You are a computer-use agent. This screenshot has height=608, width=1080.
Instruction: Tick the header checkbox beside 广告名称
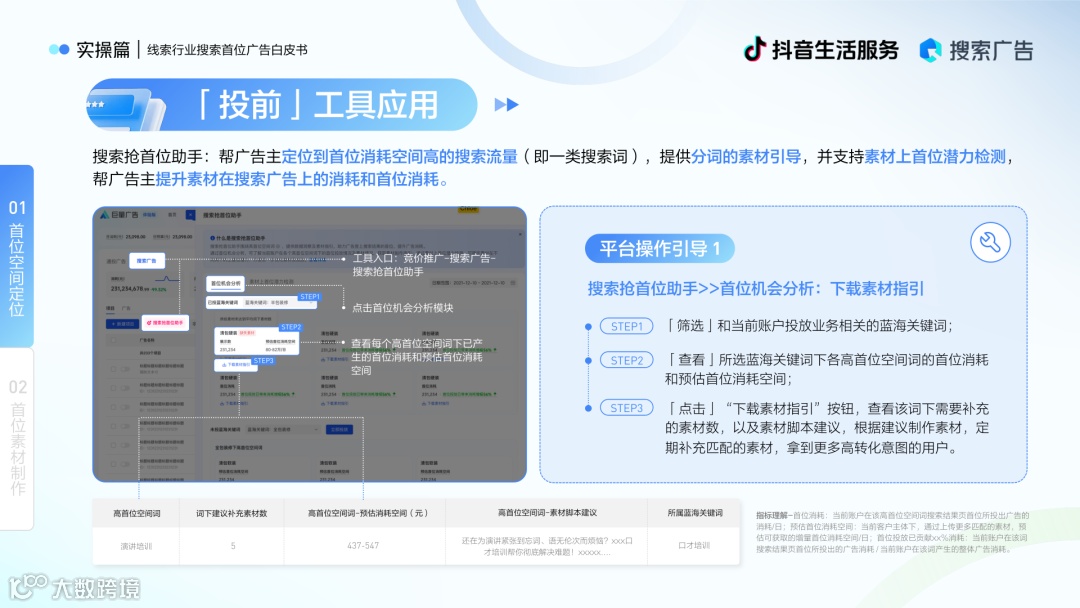[113, 340]
